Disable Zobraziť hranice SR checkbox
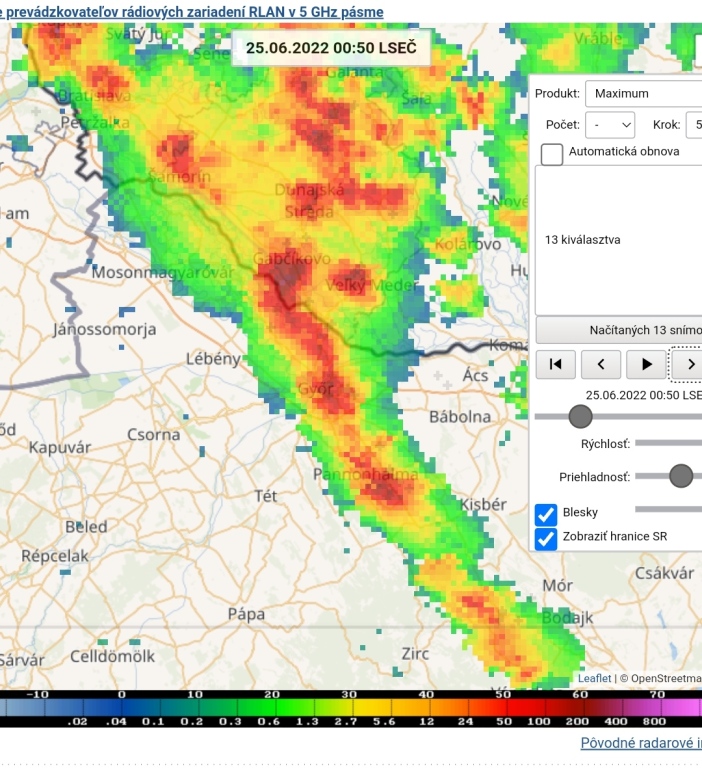 pos(546,538)
